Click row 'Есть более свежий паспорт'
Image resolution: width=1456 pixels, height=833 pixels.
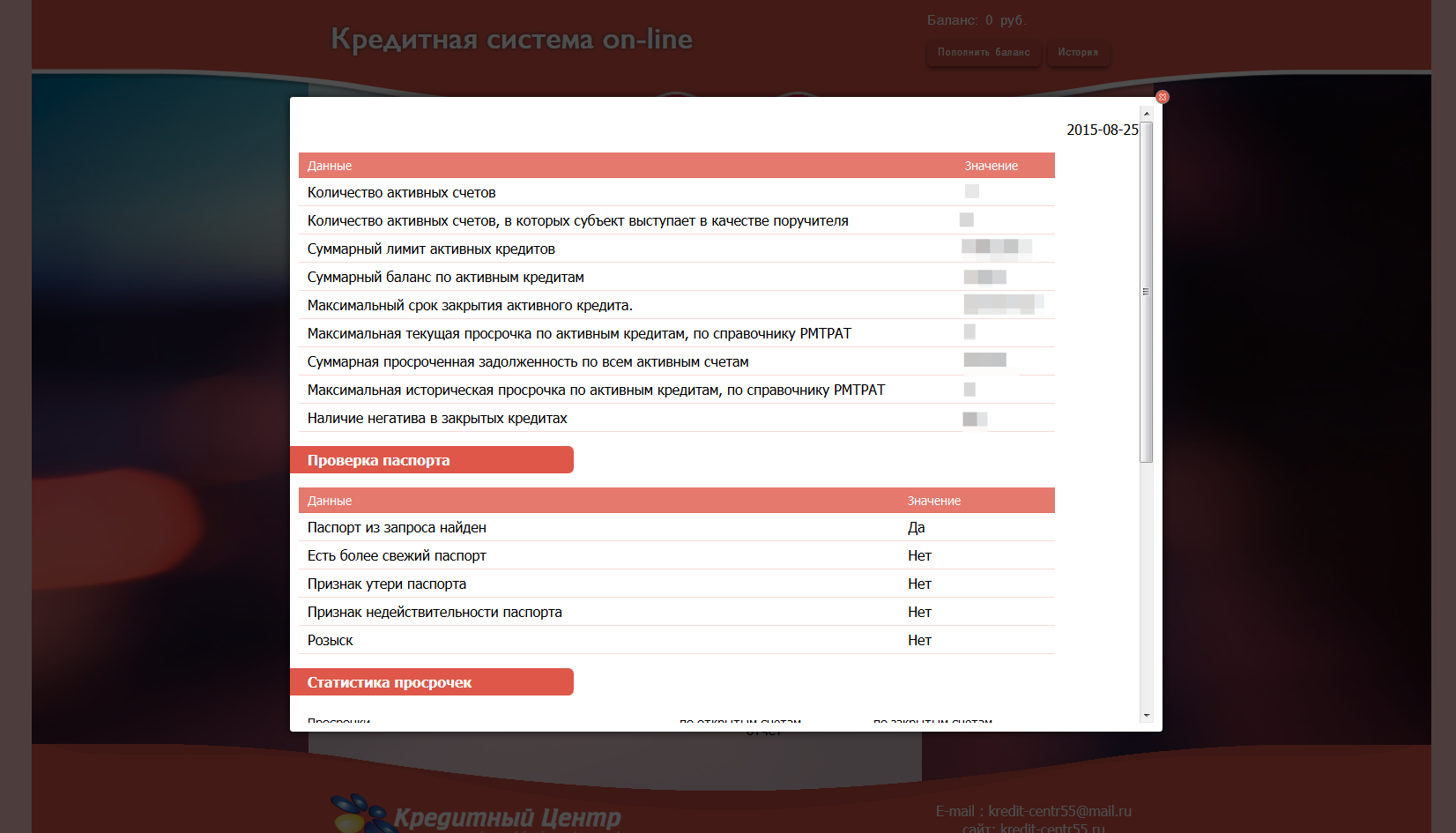(677, 555)
